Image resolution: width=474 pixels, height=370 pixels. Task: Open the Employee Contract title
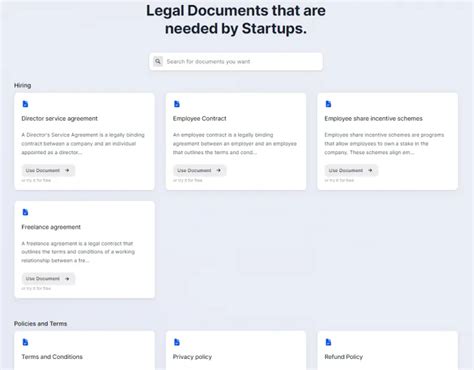200,118
